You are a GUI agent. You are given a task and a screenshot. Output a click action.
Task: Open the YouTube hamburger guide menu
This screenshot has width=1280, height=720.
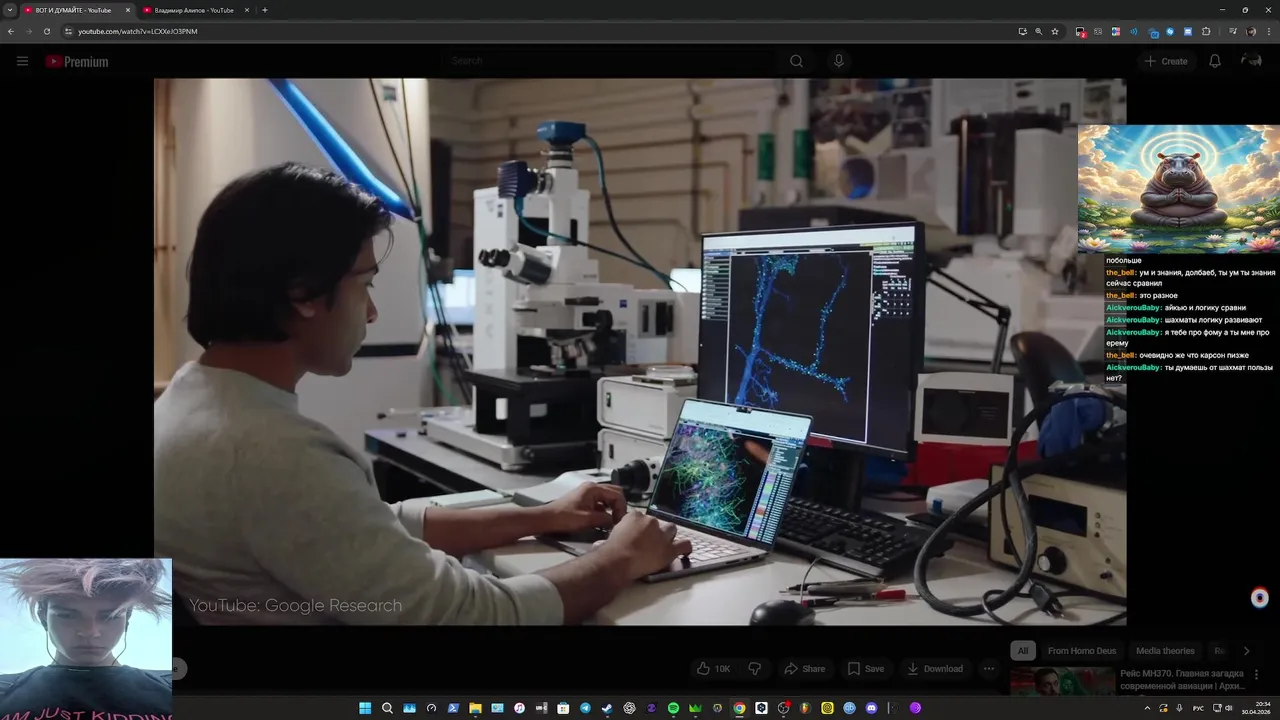click(22, 61)
